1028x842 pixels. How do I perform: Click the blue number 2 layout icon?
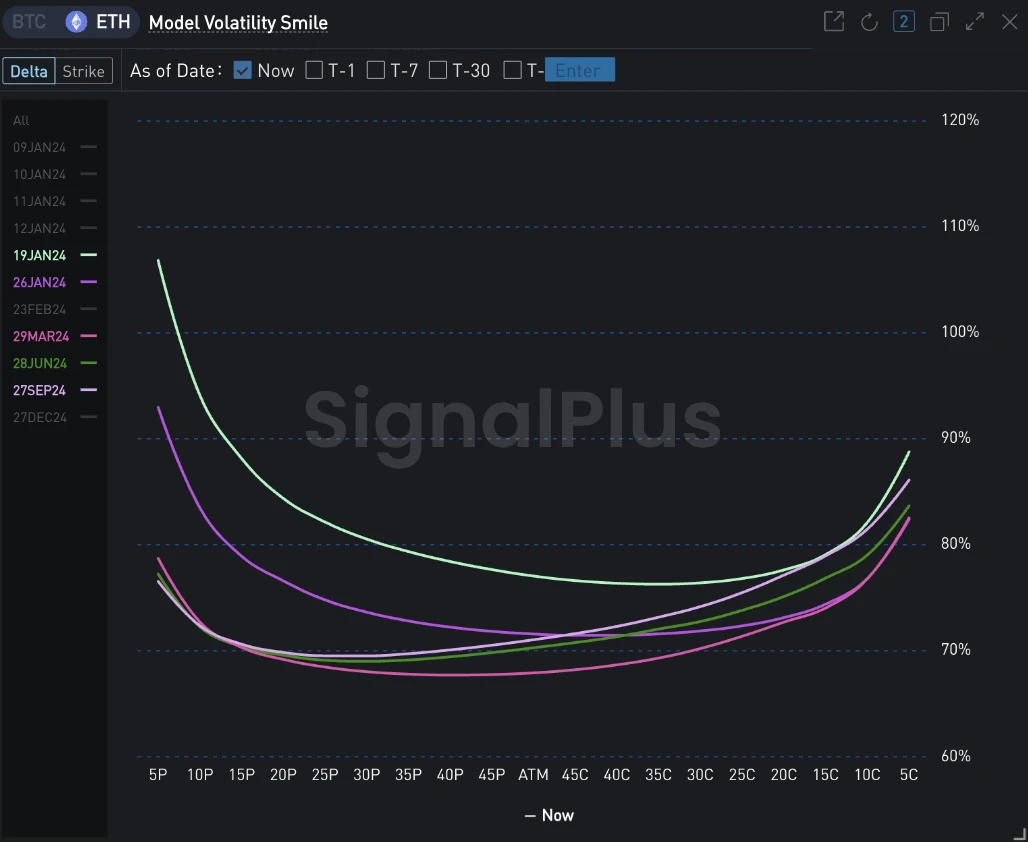point(904,22)
